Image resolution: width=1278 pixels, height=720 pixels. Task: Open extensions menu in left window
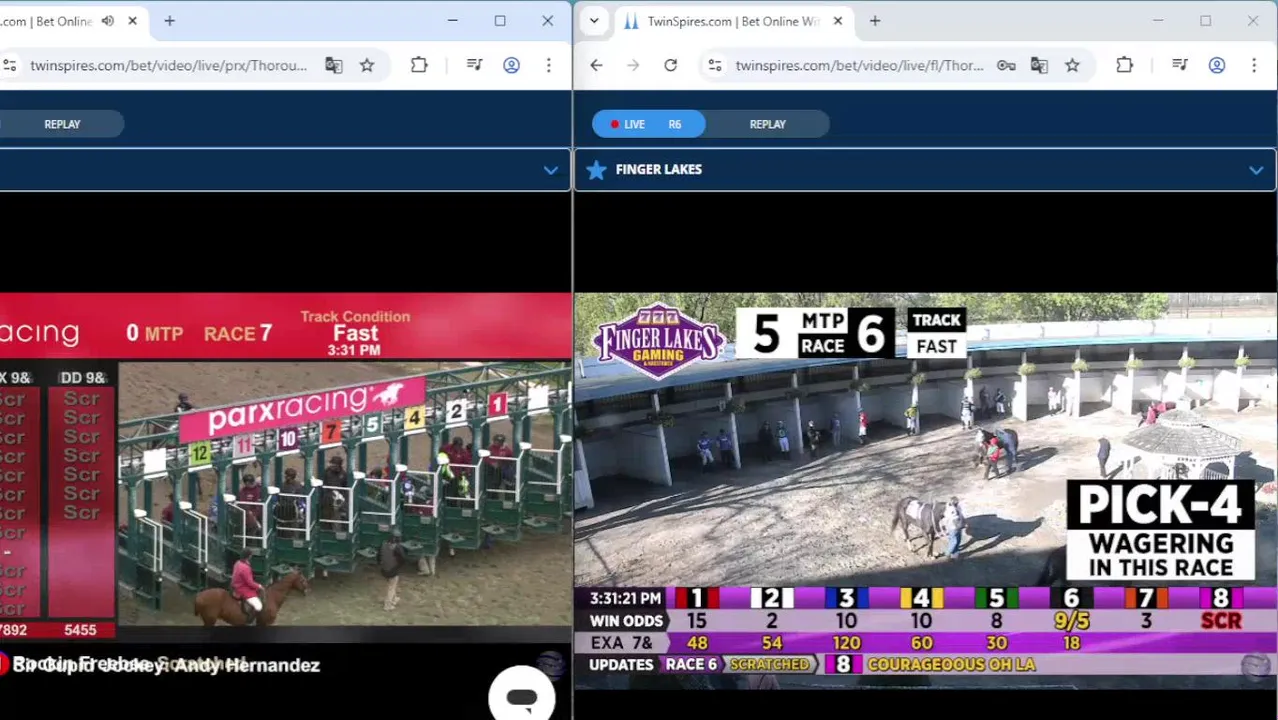419,65
